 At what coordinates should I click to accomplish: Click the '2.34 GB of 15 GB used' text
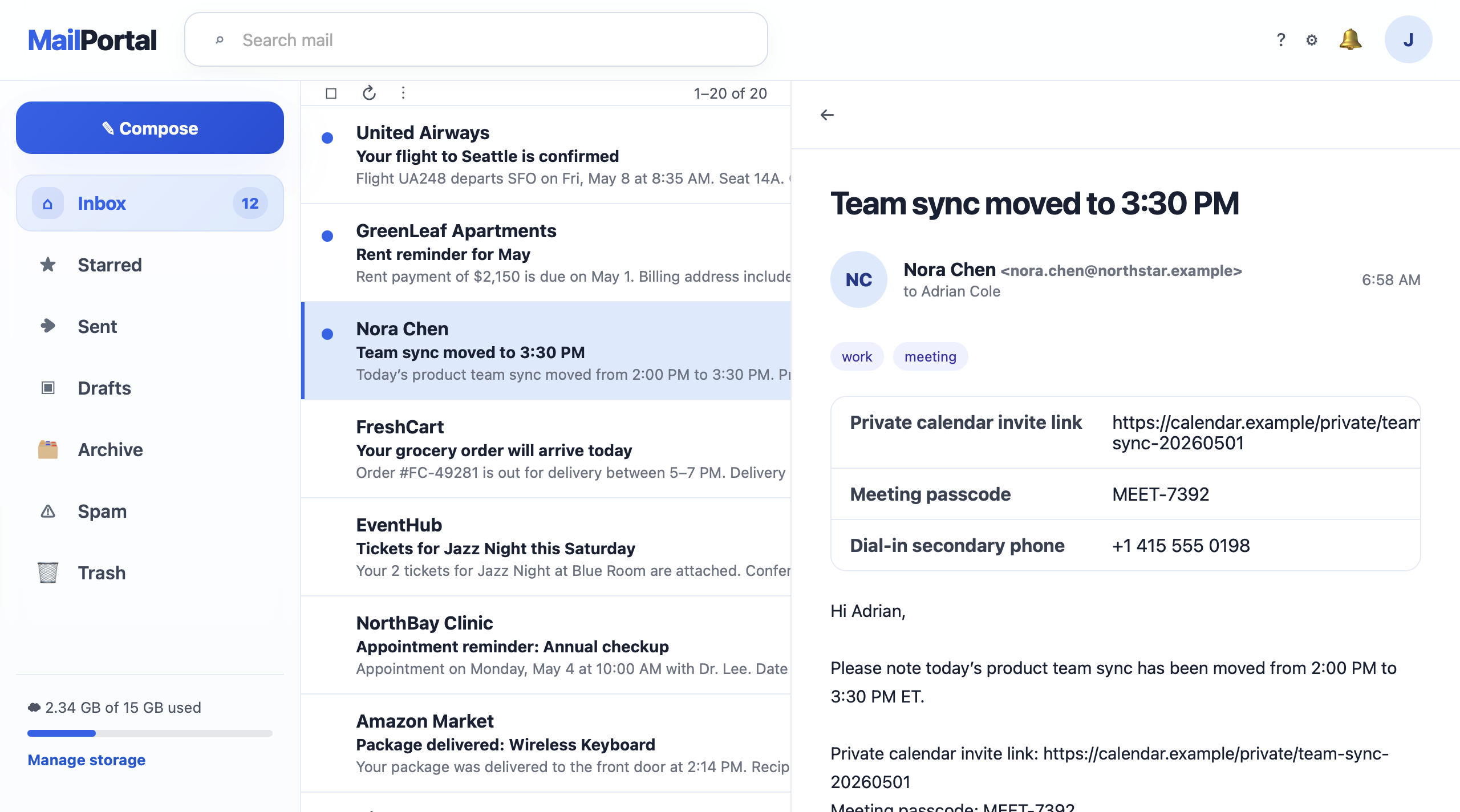pyautogui.click(x=123, y=708)
